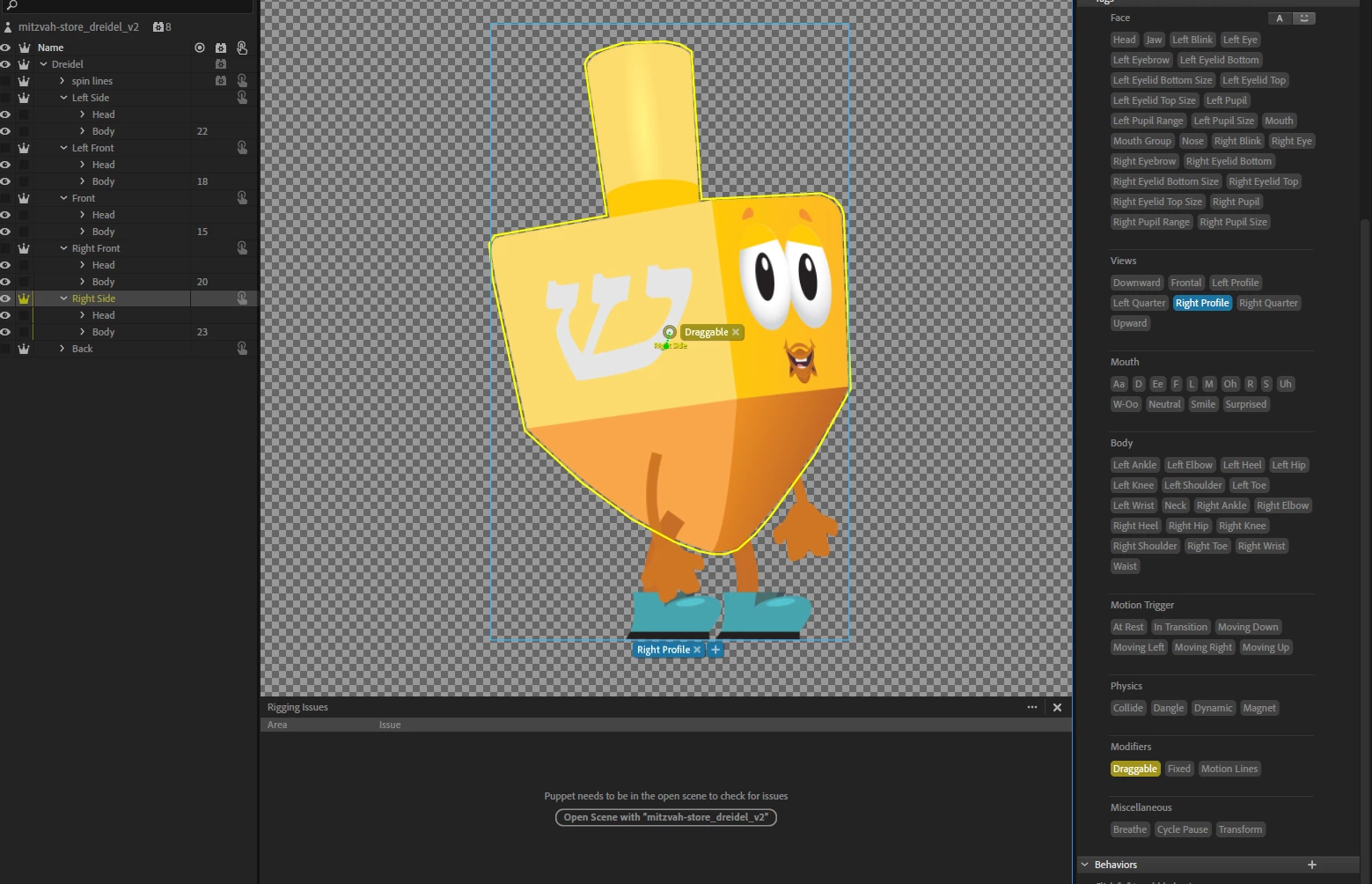Collapse the Right Front group
This screenshot has height=884, width=1372.
[x=63, y=248]
